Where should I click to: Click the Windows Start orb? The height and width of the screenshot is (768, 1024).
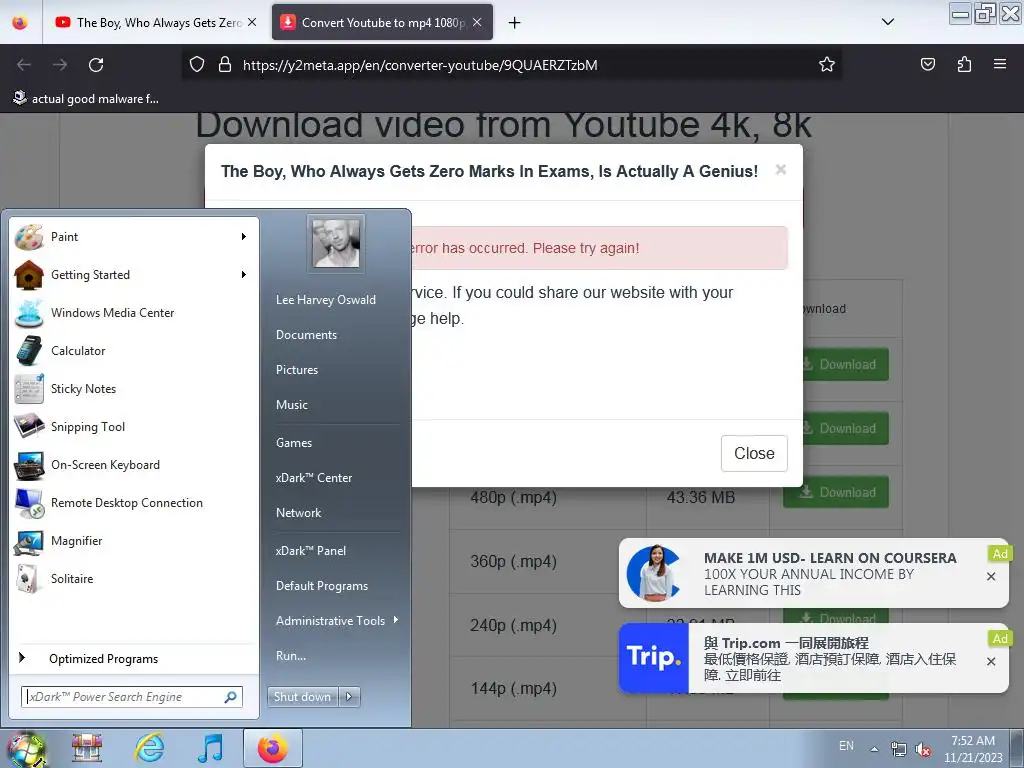(x=26, y=748)
